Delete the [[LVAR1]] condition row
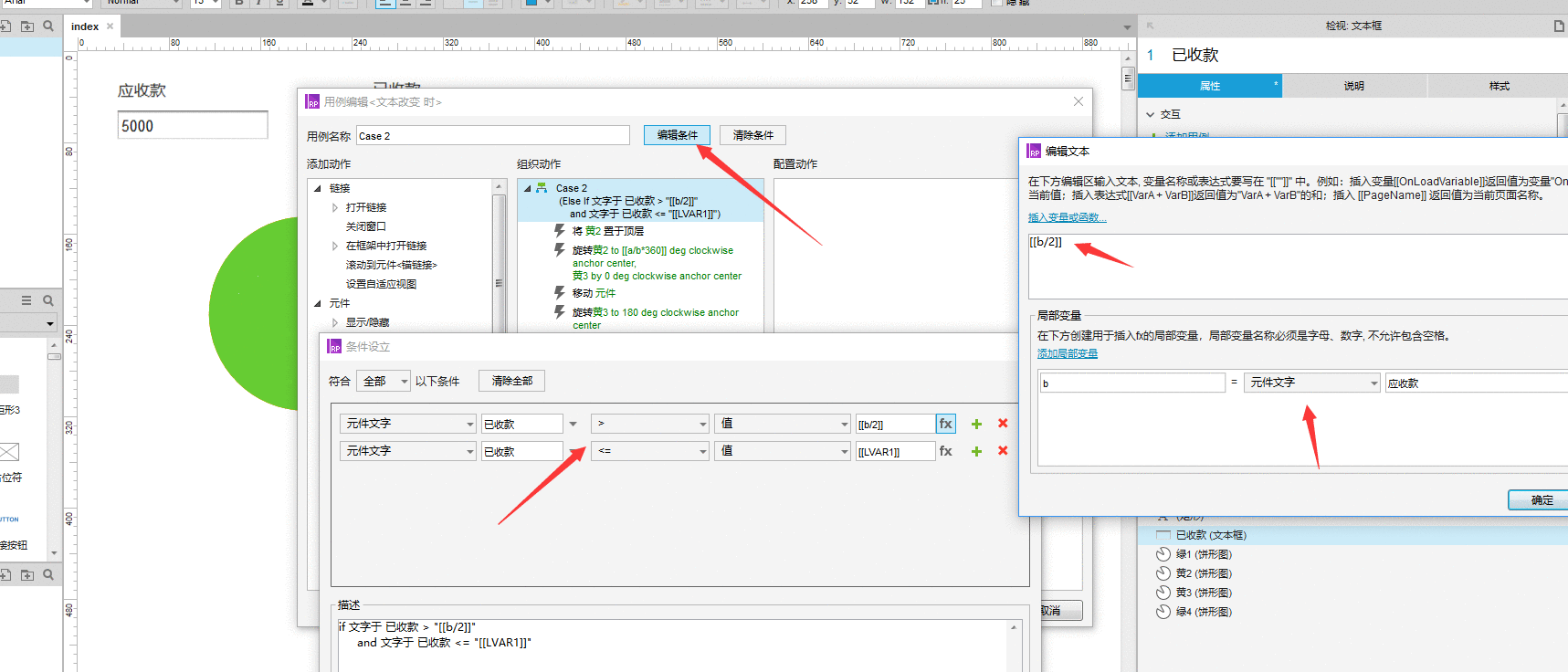Viewport: 1568px width, 672px height. click(x=1003, y=451)
